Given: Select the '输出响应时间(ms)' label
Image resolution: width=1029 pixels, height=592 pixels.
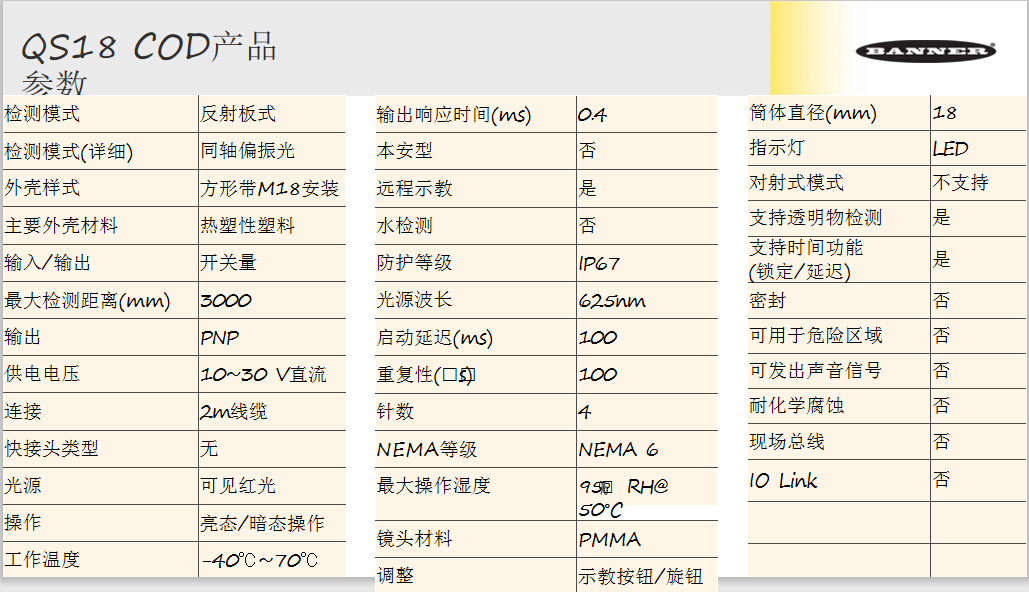Looking at the screenshot, I should 453,115.
